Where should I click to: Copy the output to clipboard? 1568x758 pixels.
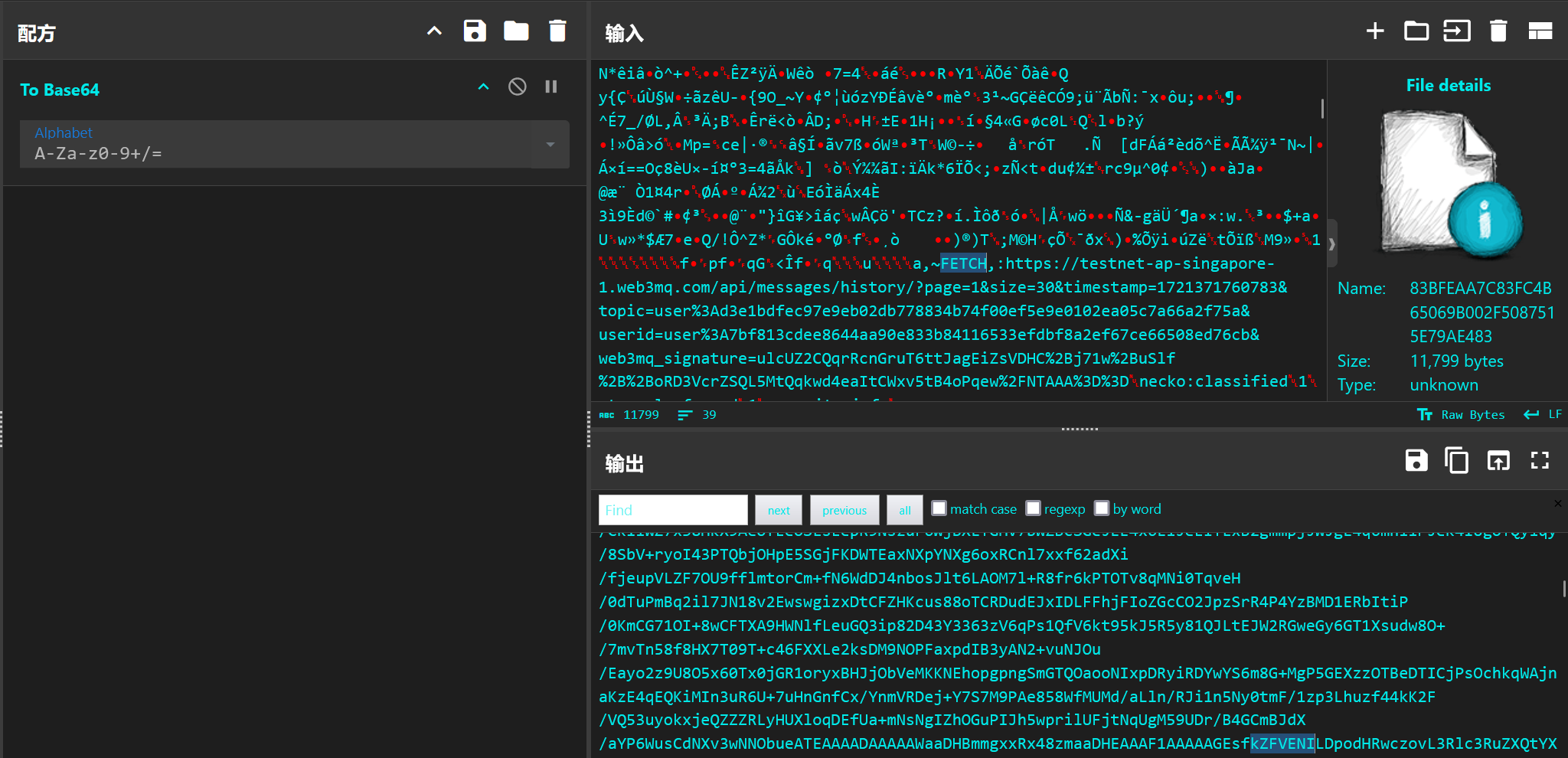coord(1457,461)
